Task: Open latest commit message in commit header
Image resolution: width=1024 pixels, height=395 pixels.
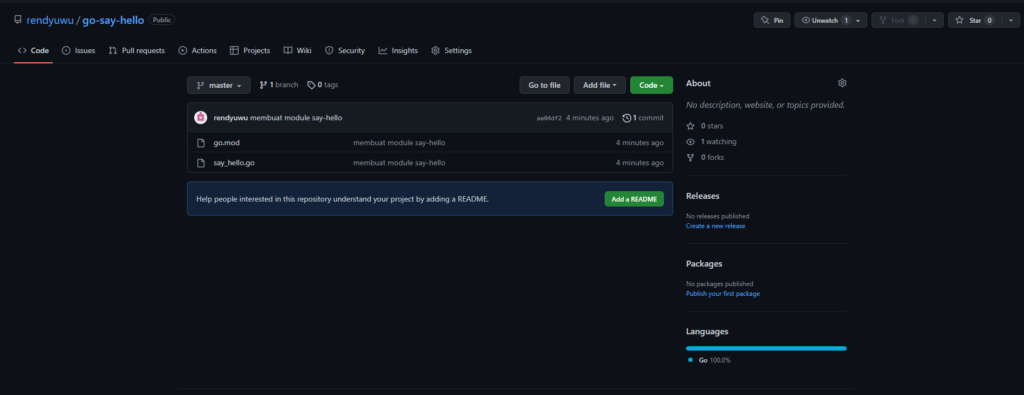Action: click(296, 118)
